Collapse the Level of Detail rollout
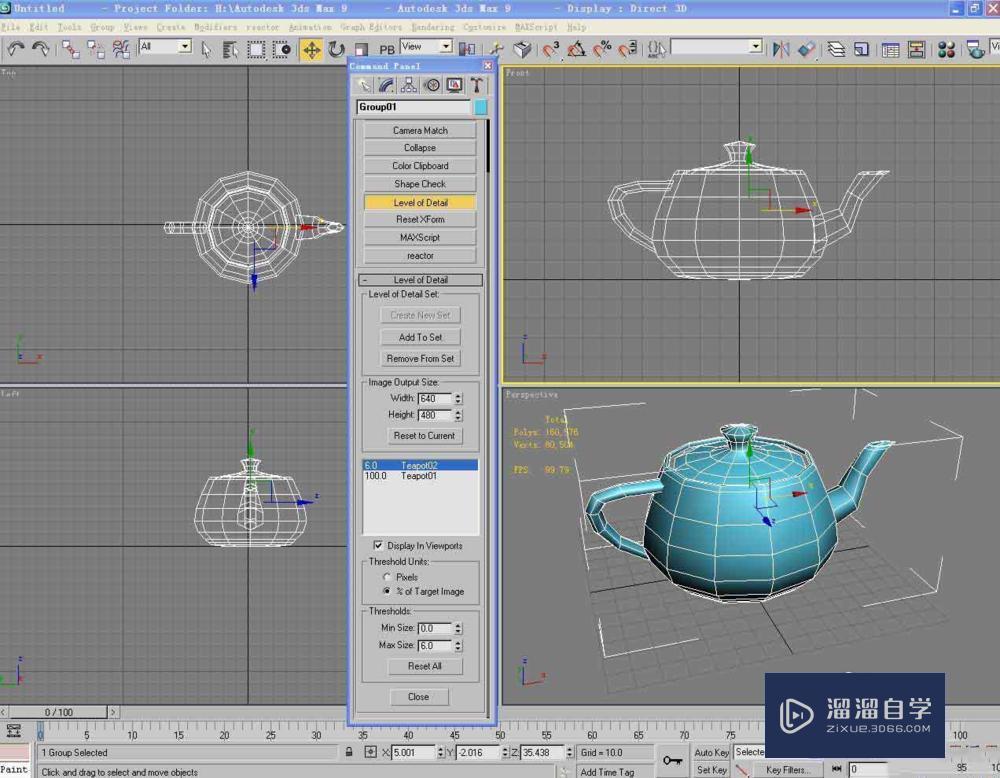This screenshot has width=1000, height=778. tap(420, 279)
